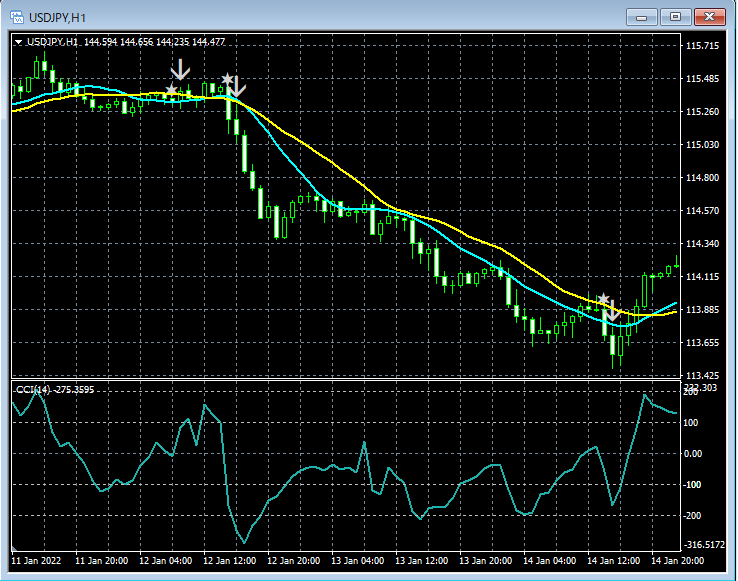
Task: Click the CCI scale -316.5172 label
Action: tap(704, 545)
